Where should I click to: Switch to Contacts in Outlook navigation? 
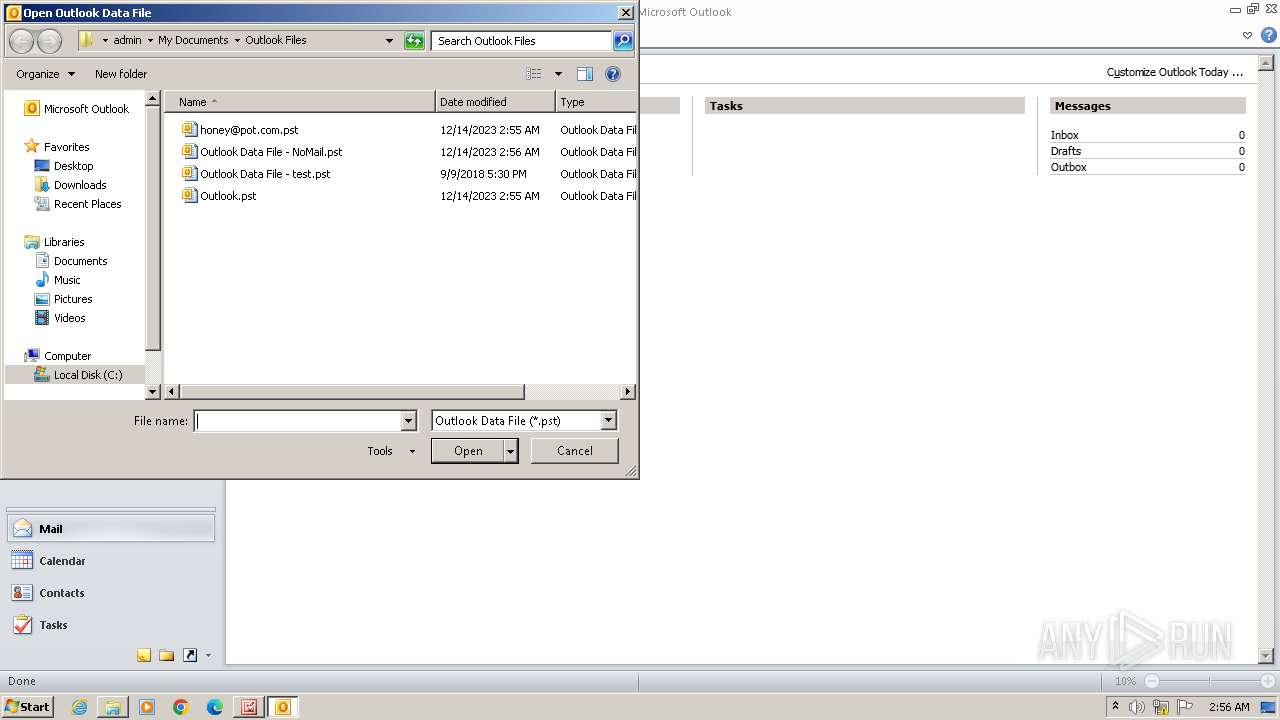(111, 593)
